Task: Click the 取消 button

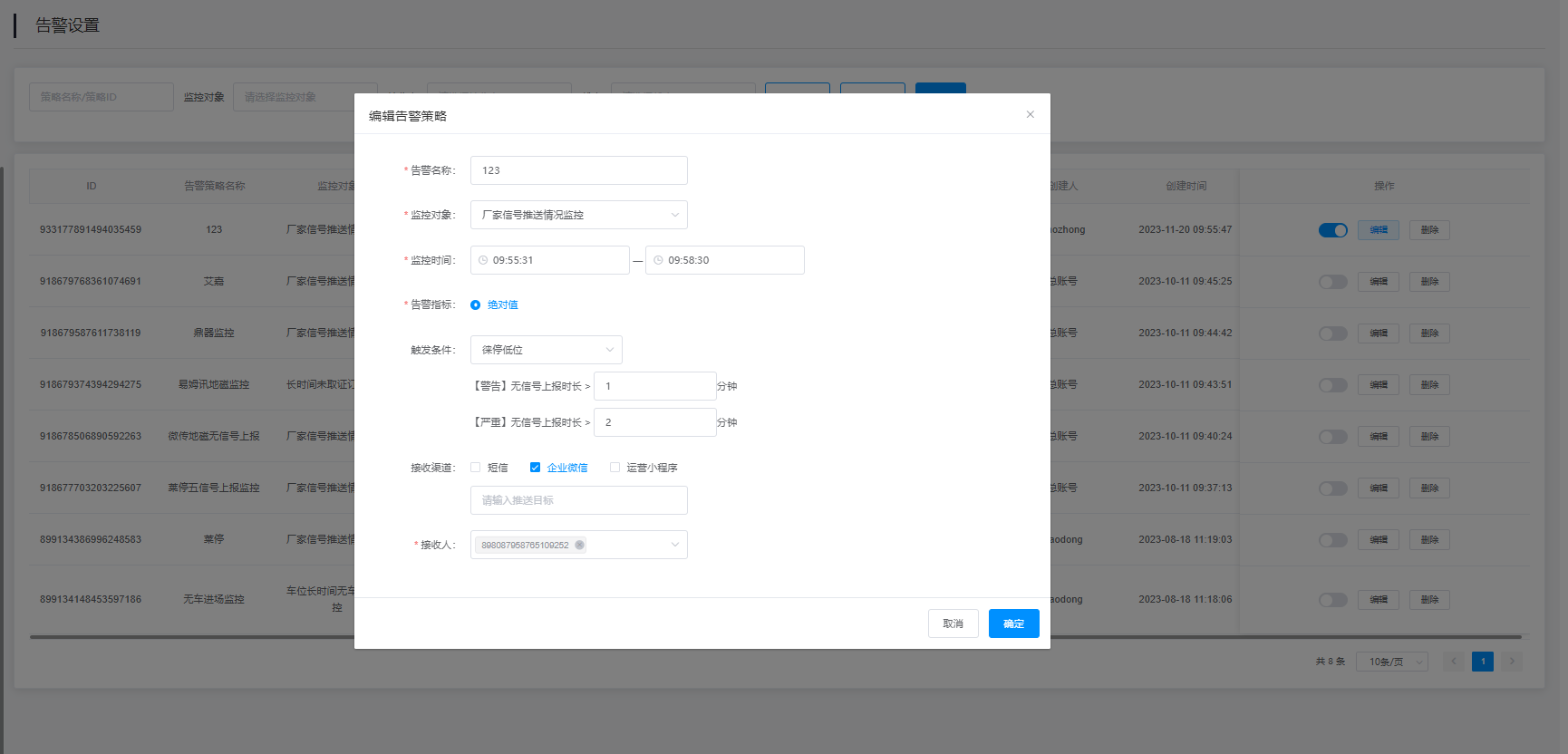Action: 953,623
